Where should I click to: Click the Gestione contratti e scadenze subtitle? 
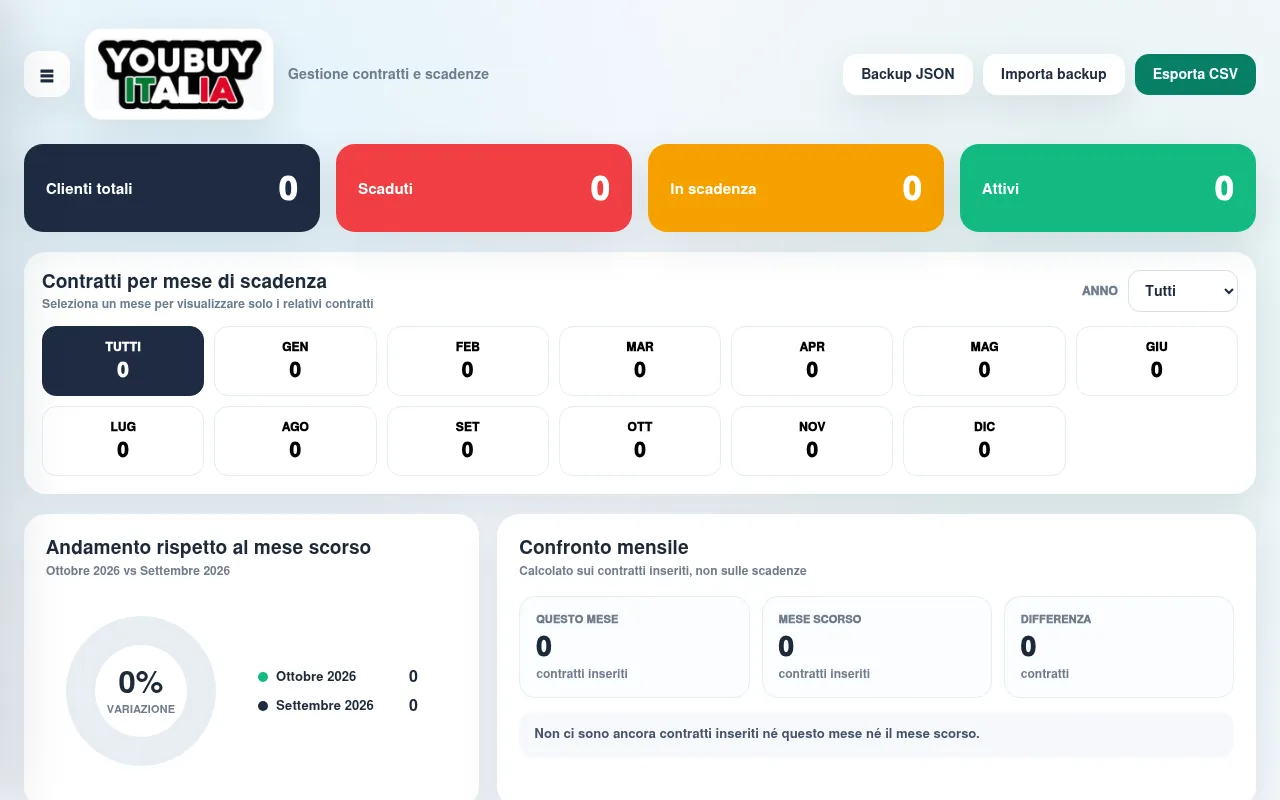coord(388,74)
